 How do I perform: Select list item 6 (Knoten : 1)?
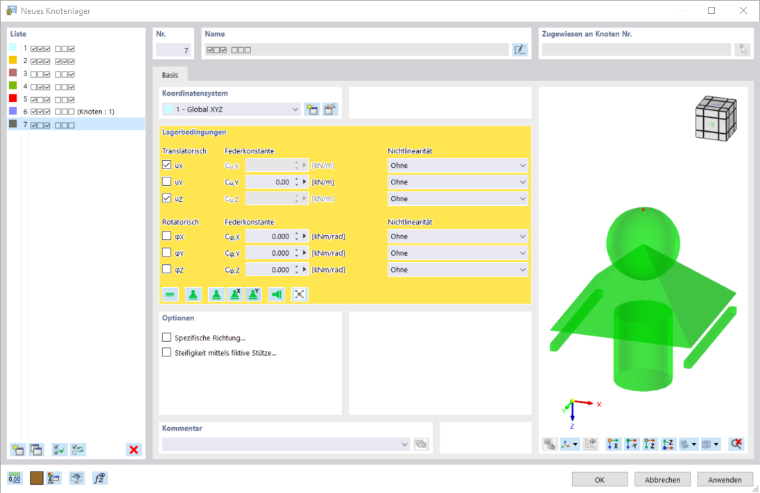(76, 111)
